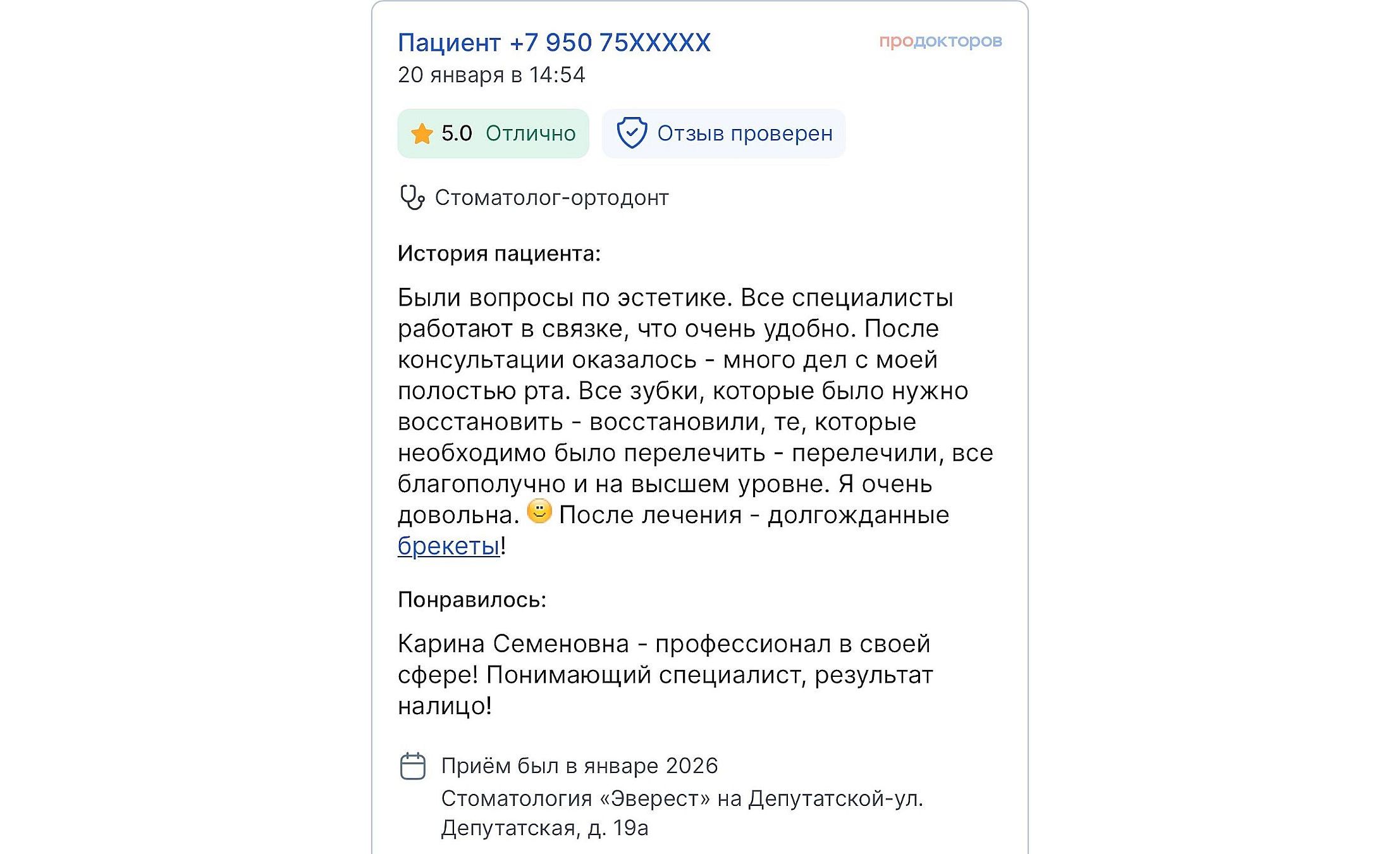Click the calendar appointment icon
Image resolution: width=1400 pixels, height=854 pixels.
413,766
